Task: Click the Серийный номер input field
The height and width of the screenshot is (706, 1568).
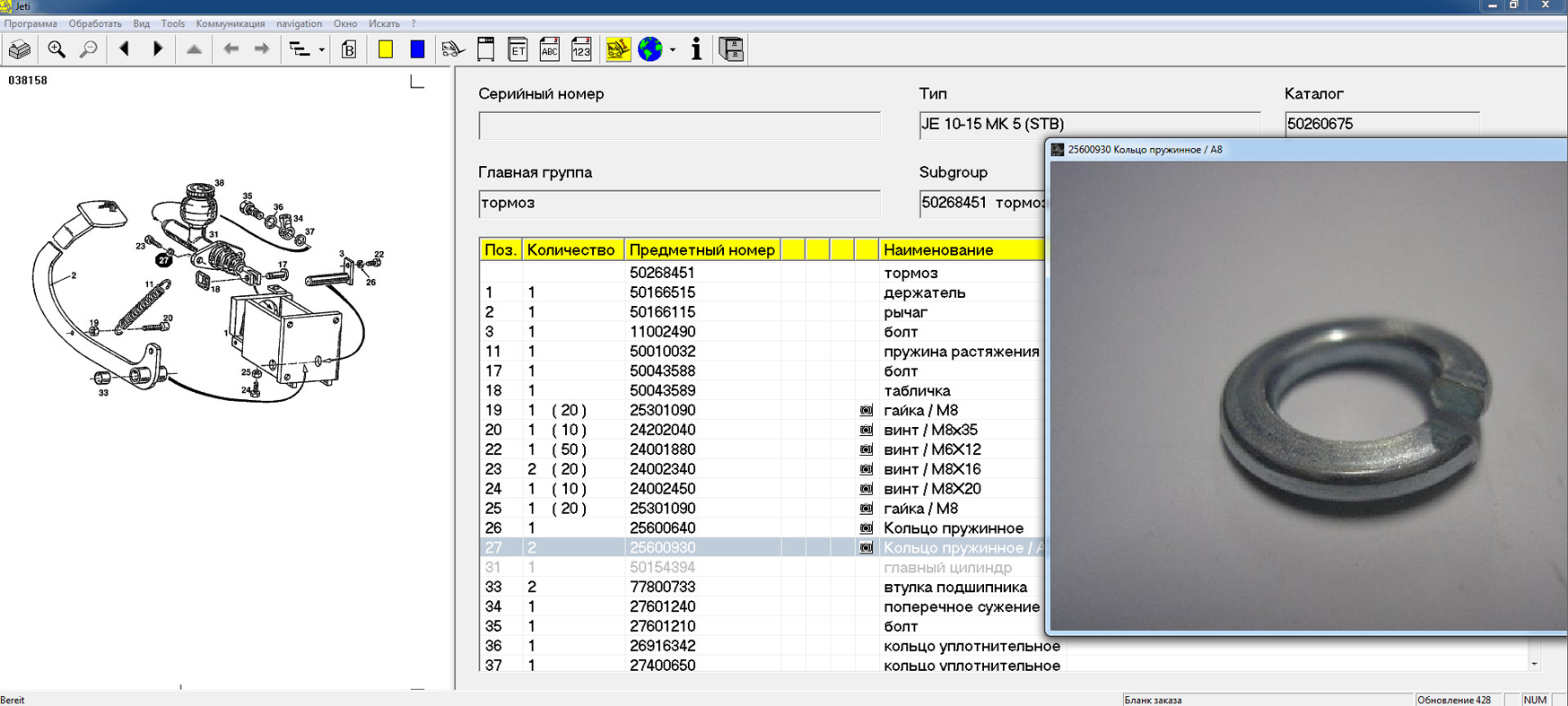Action: coord(679,126)
